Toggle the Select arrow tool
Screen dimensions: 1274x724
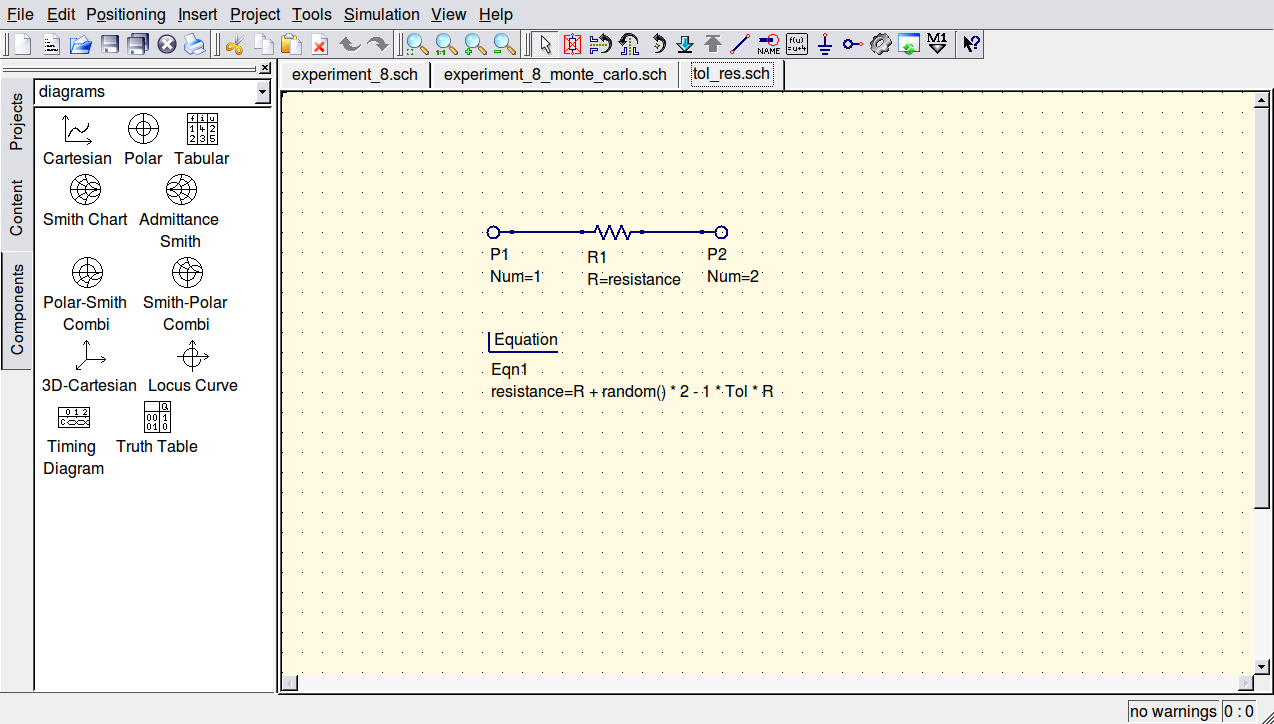pyautogui.click(x=544, y=44)
